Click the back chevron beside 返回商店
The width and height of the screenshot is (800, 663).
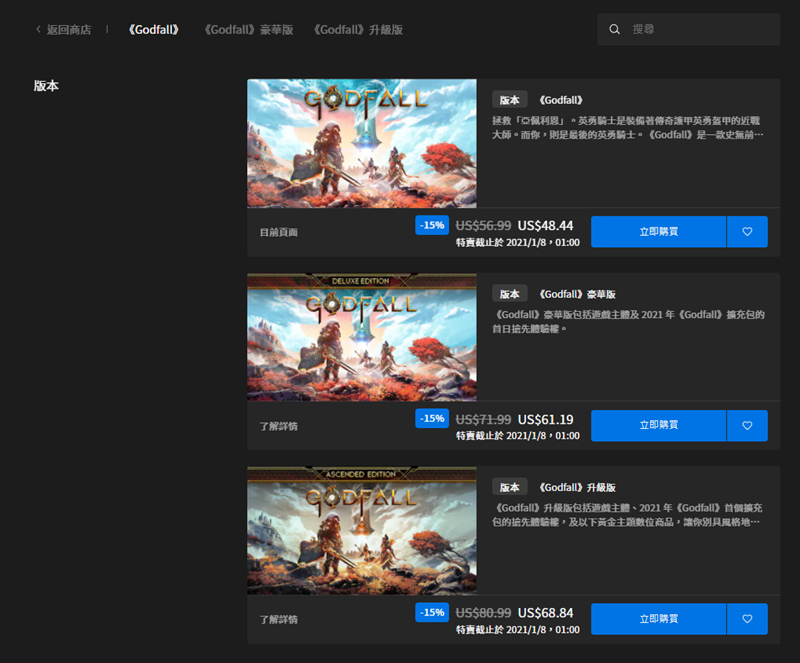(x=38, y=30)
